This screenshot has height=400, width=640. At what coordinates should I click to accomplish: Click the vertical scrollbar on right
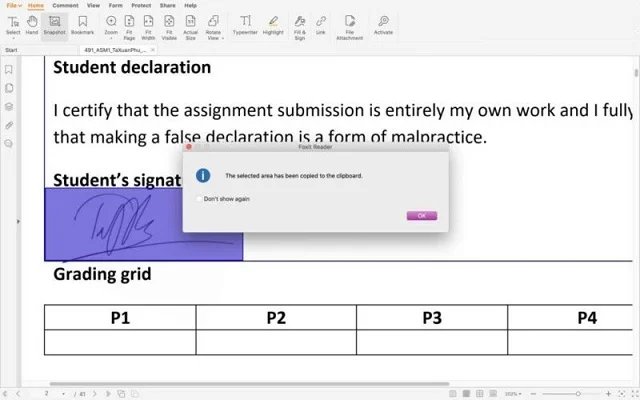click(x=636, y=73)
